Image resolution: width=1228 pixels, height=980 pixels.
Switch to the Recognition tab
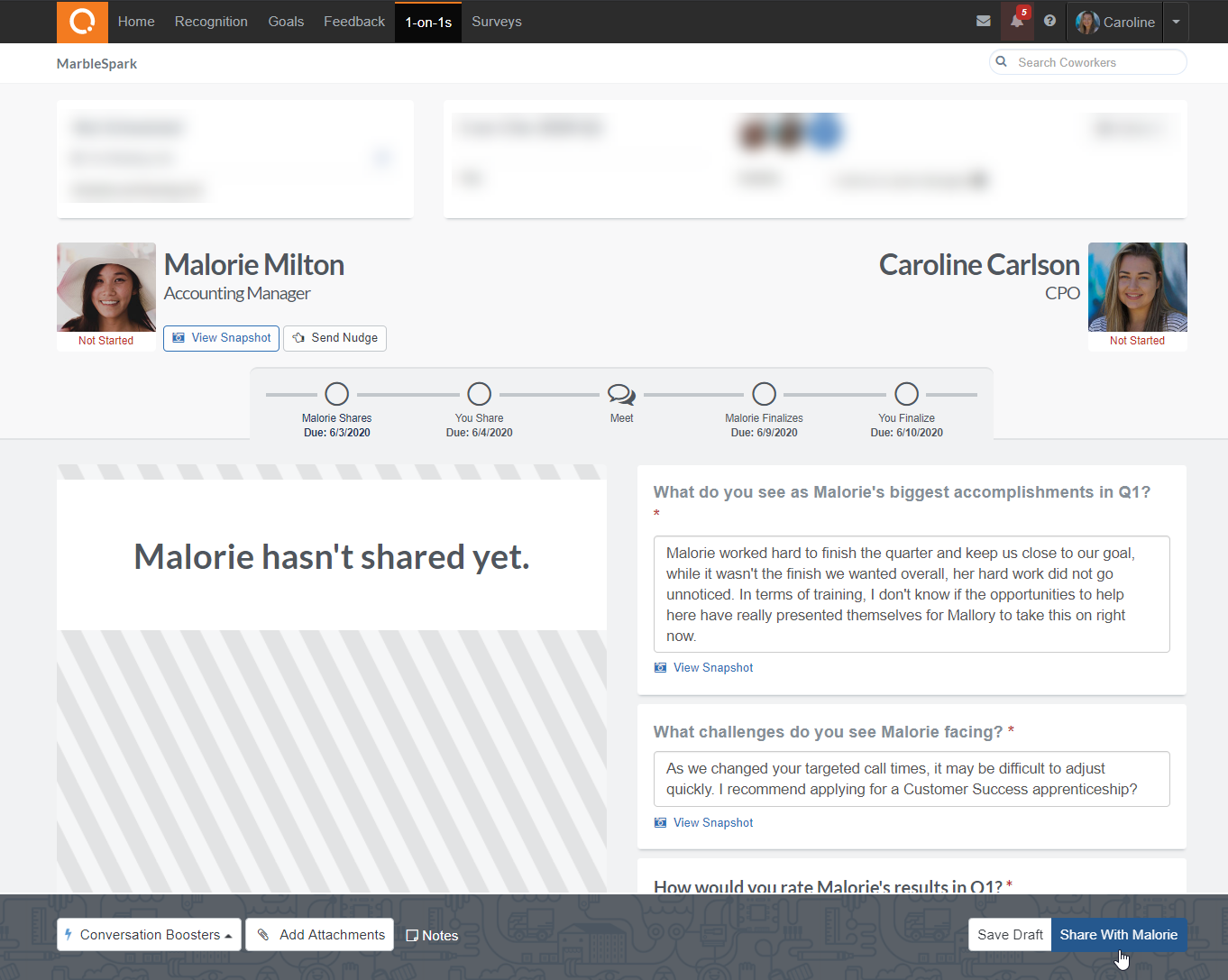tap(211, 22)
